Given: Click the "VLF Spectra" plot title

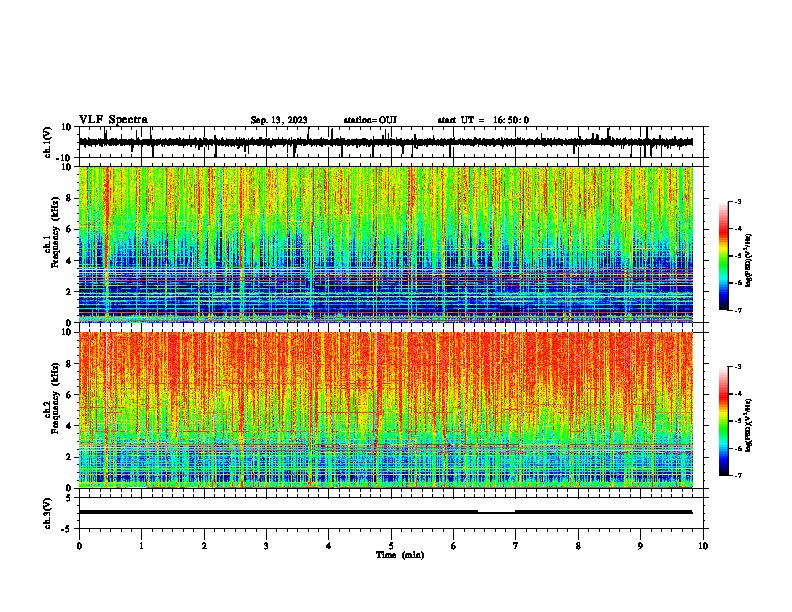Looking at the screenshot, I should pyautogui.click(x=113, y=120).
